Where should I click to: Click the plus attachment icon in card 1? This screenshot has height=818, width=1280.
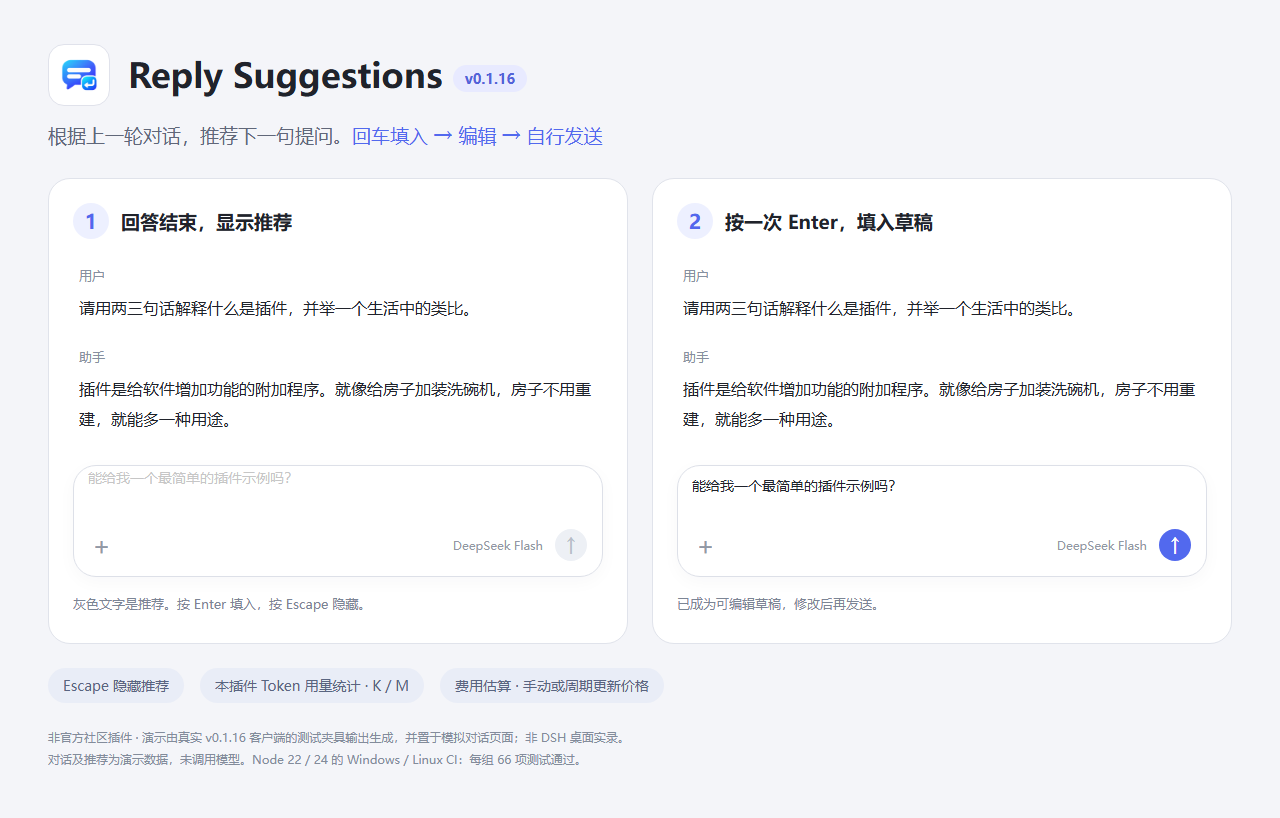point(101,547)
